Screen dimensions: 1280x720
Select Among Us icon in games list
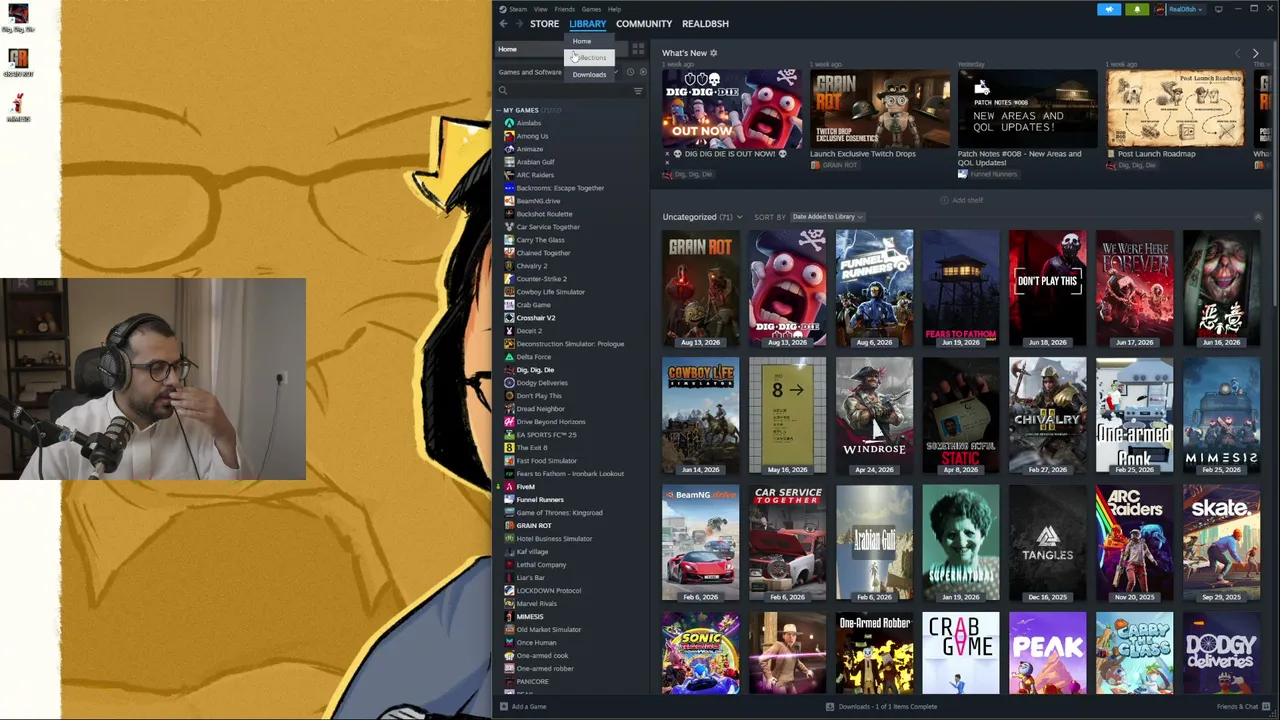pyautogui.click(x=509, y=136)
